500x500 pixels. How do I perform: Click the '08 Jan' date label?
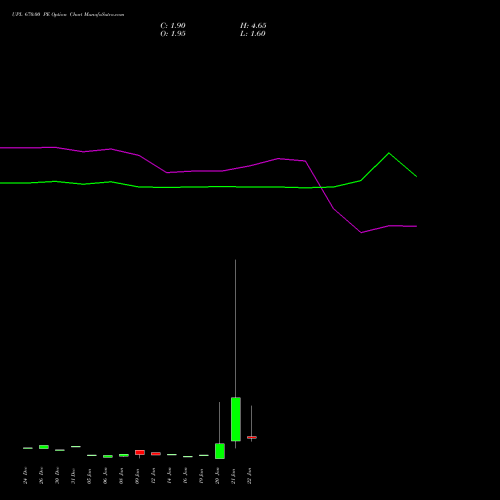[x=122, y=476]
